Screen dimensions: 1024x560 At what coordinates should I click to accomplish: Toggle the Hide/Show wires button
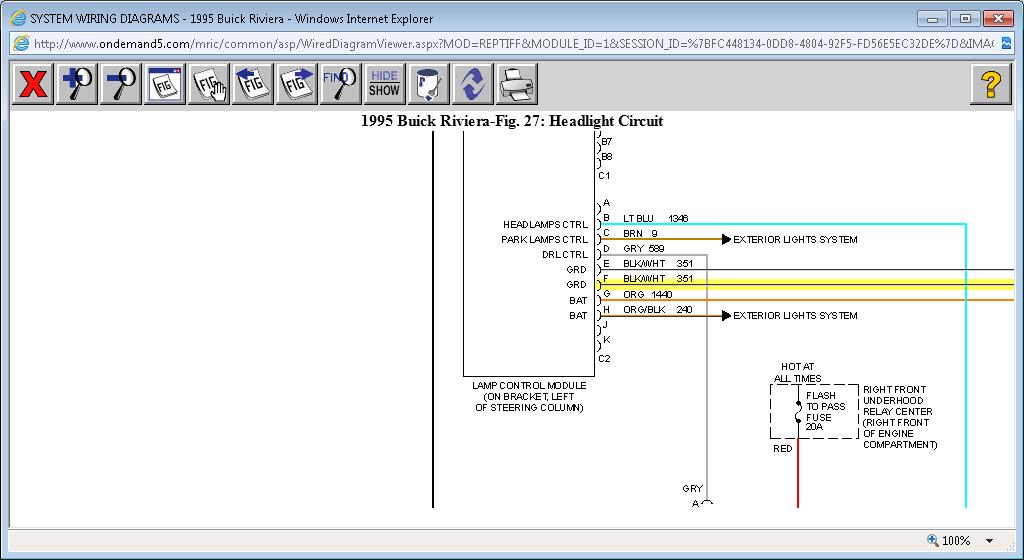coord(384,84)
